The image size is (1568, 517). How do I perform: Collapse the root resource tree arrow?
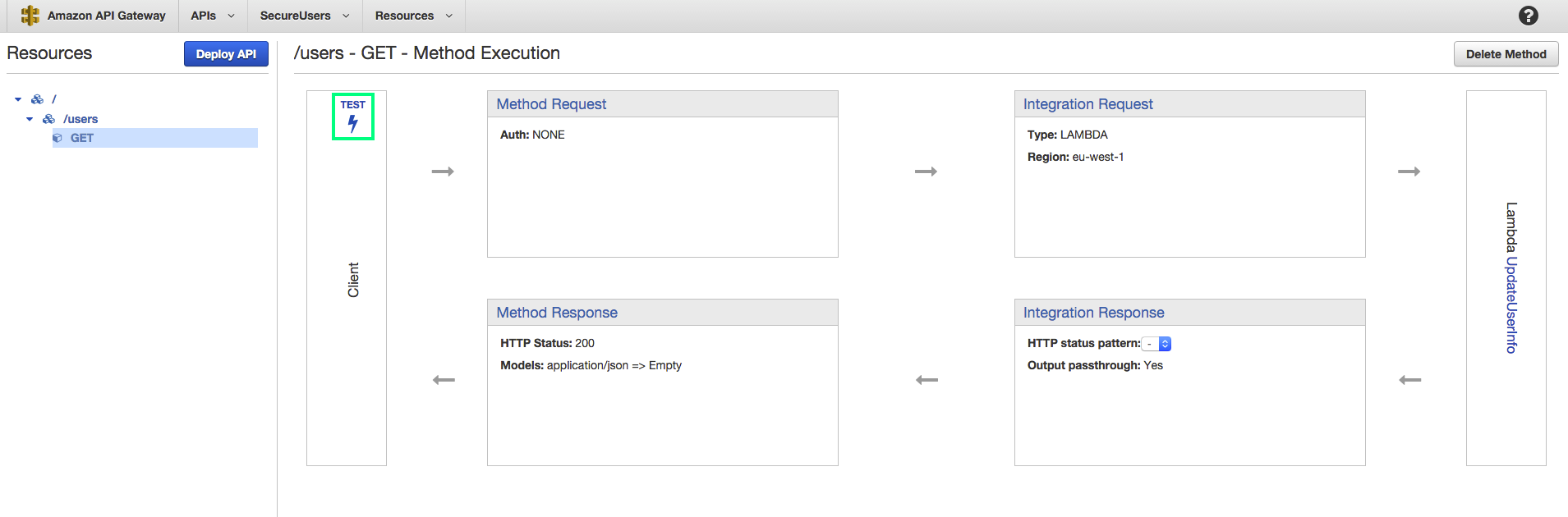pos(18,99)
